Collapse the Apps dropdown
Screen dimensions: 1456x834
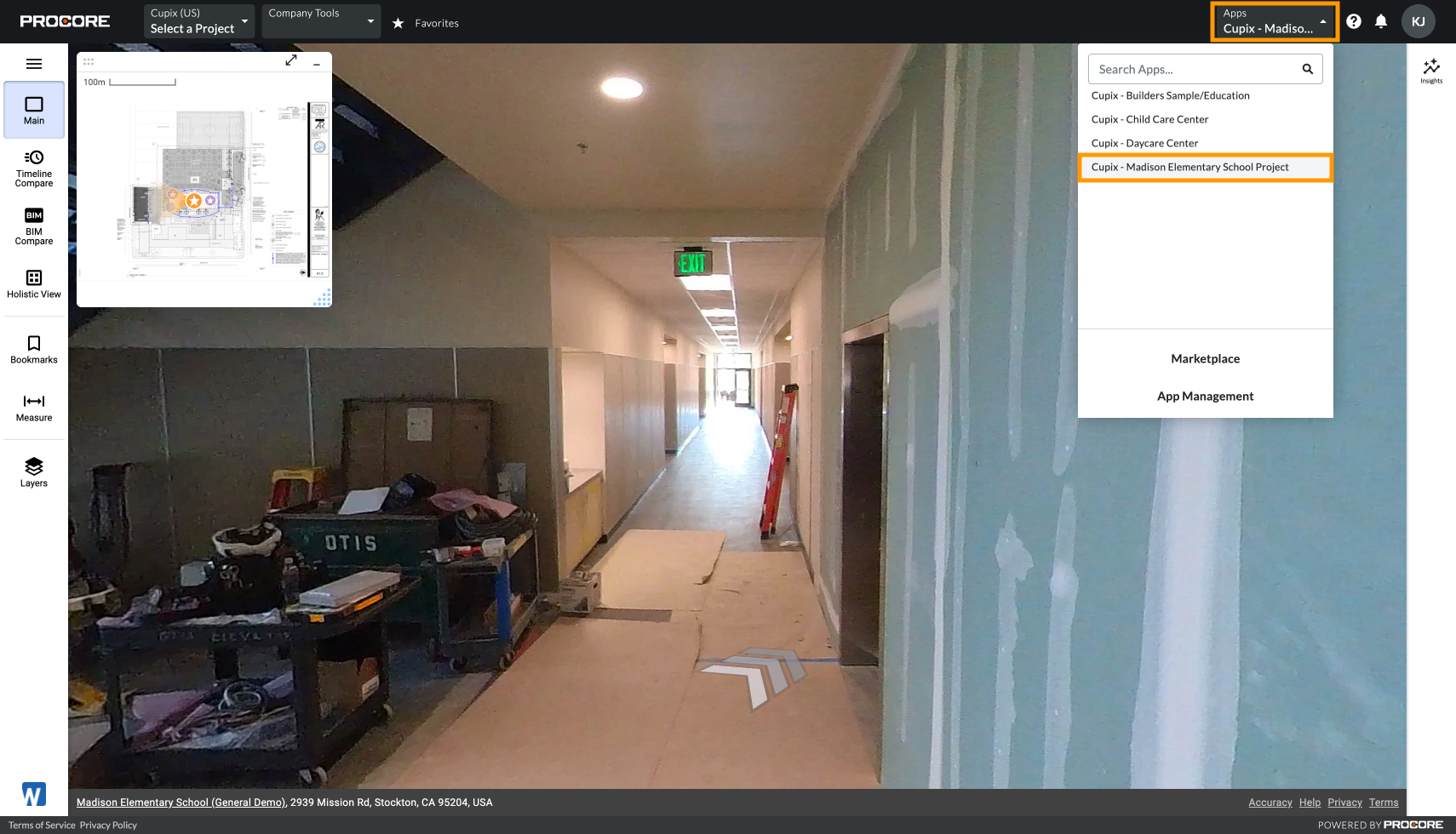(x=1275, y=21)
